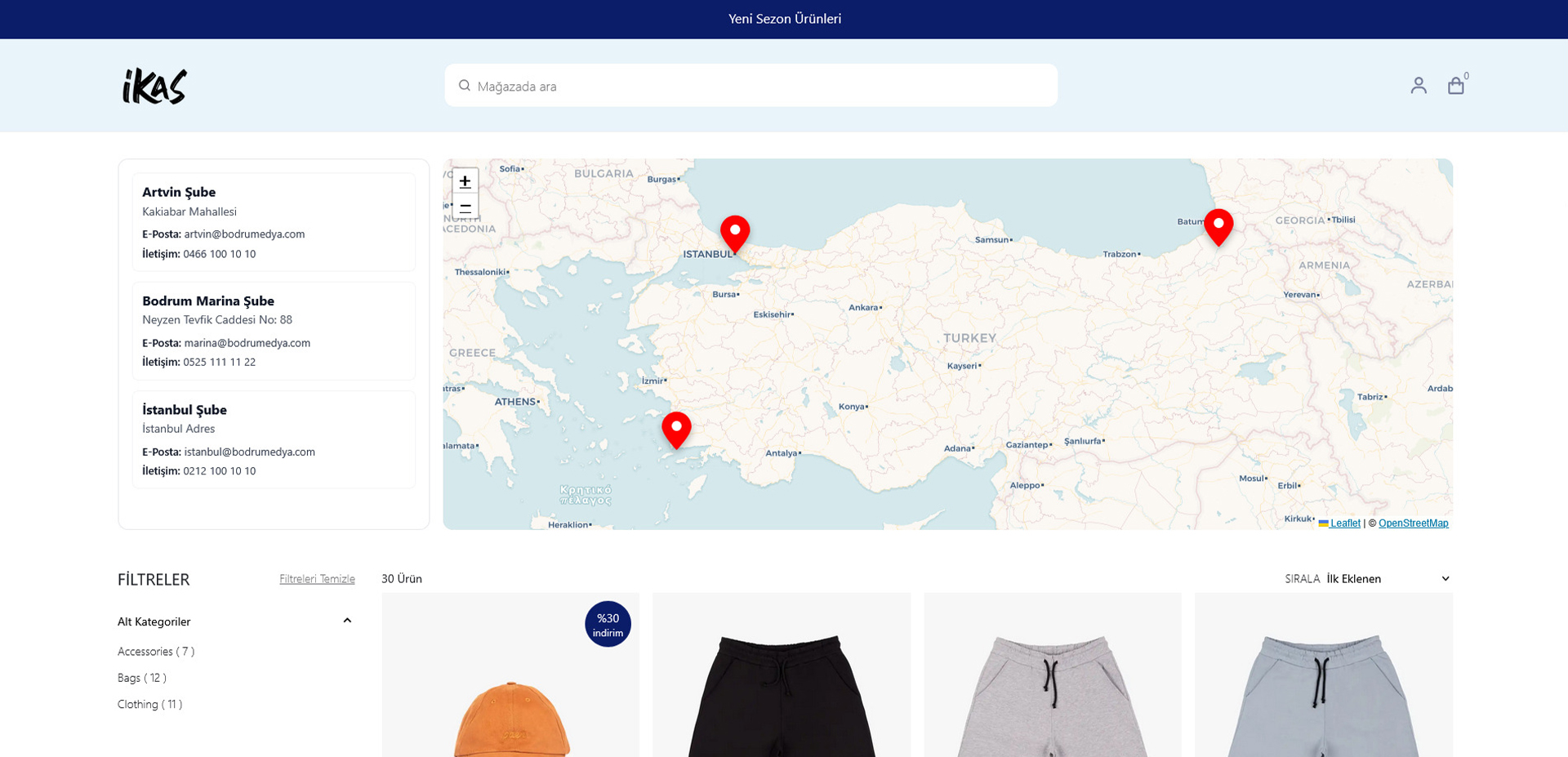Filter by Bags category
Viewport: 1568px width, 757px height.
click(142, 678)
